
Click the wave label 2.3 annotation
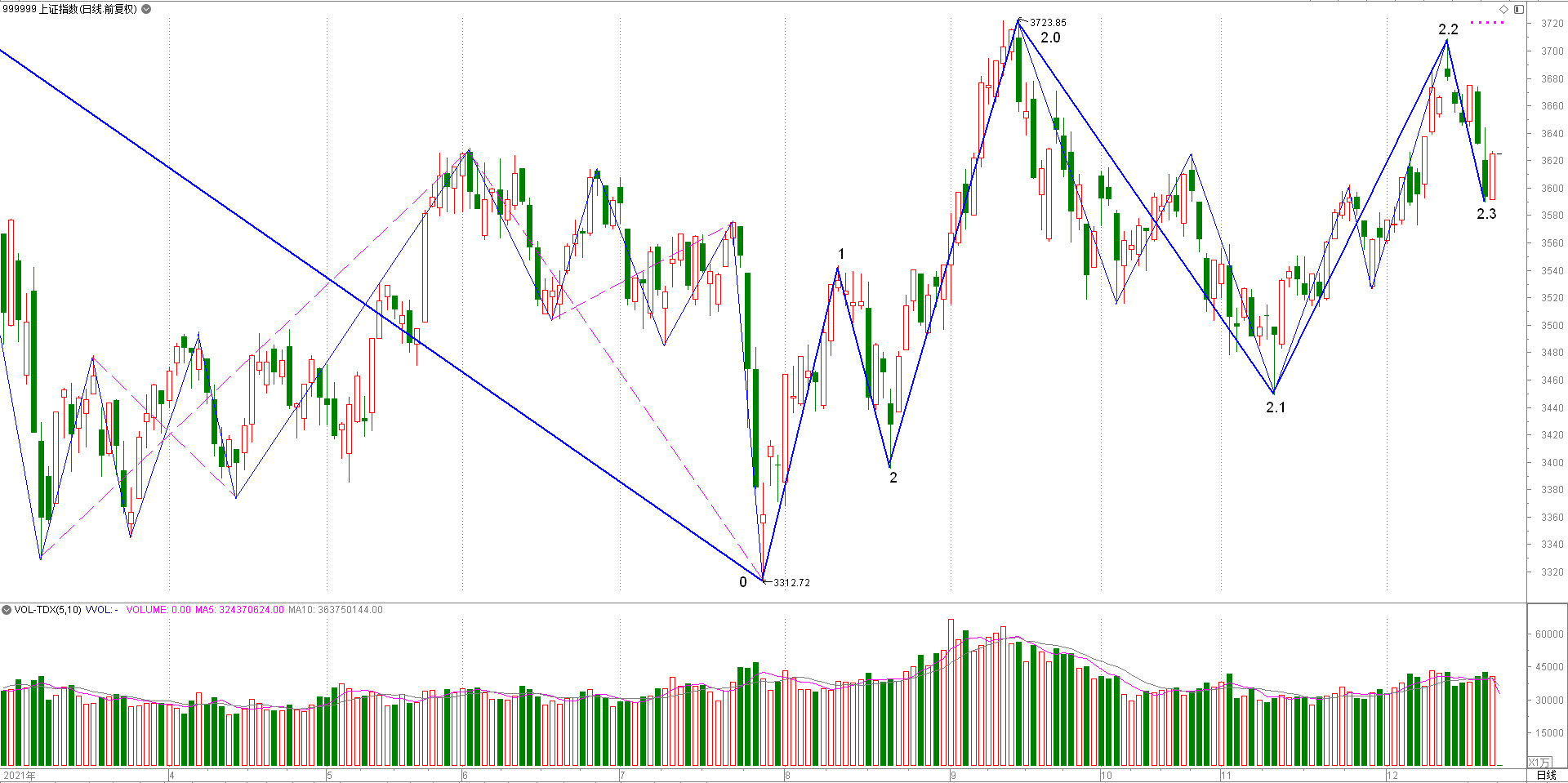click(1486, 214)
